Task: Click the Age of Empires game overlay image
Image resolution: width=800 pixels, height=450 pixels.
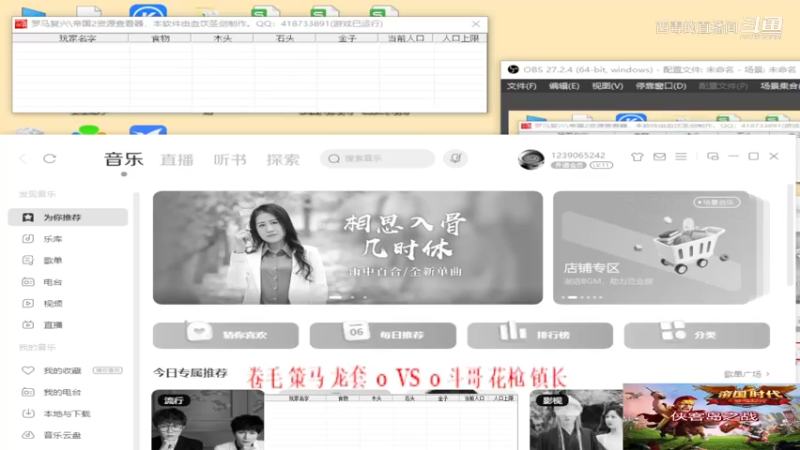Action: pos(711,416)
